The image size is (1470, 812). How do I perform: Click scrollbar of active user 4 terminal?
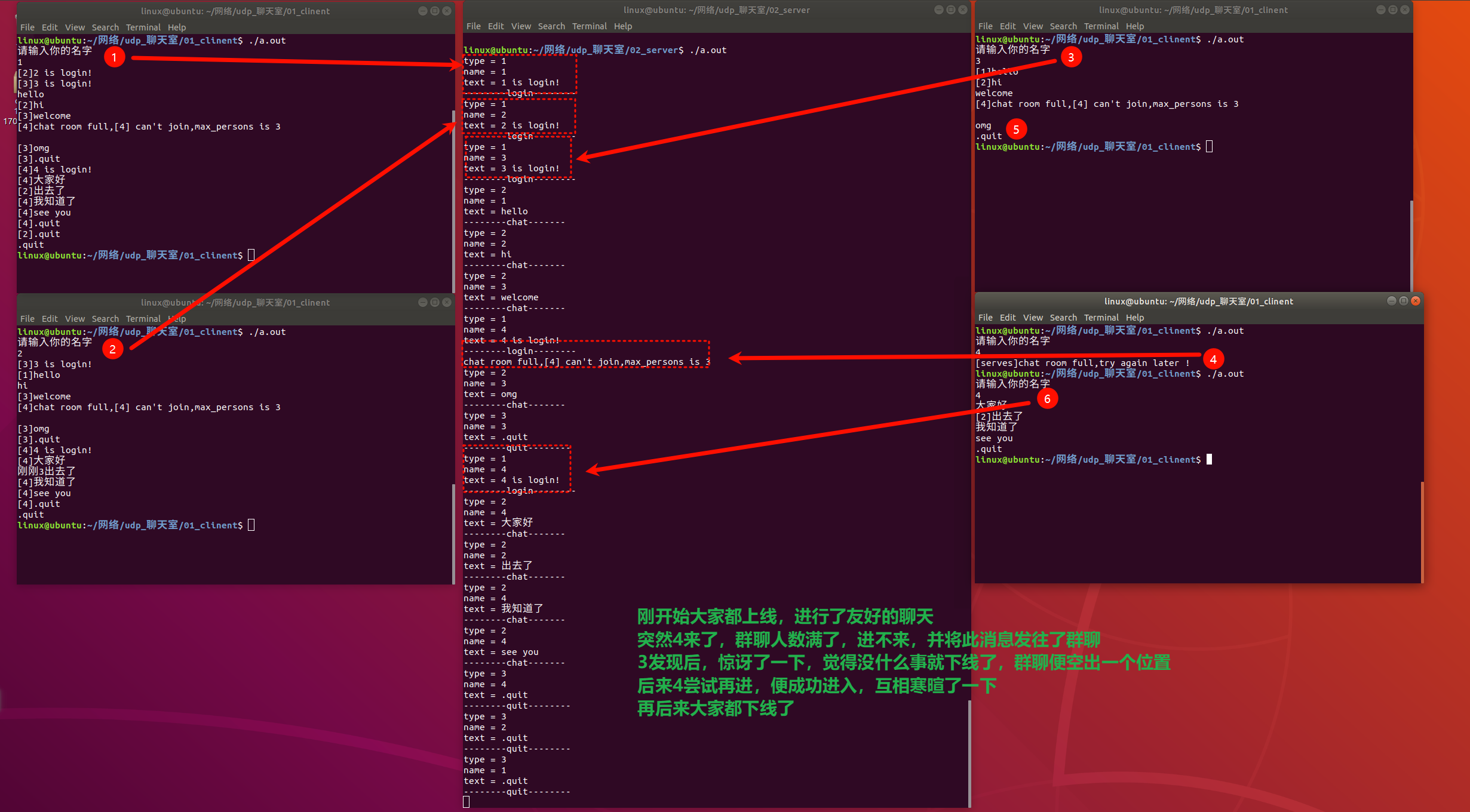(x=1422, y=532)
